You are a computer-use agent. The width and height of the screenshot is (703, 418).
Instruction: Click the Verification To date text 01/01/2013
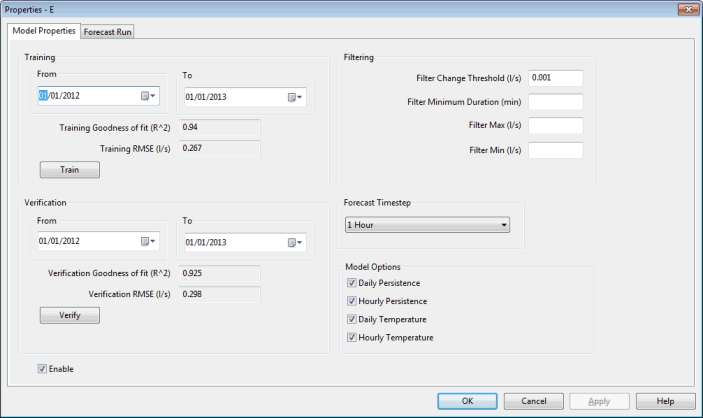coord(206,242)
